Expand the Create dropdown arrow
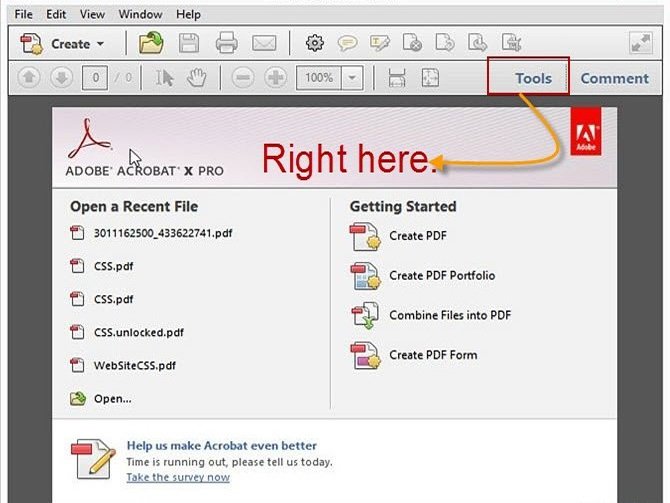The height and width of the screenshot is (503, 670). pos(100,44)
